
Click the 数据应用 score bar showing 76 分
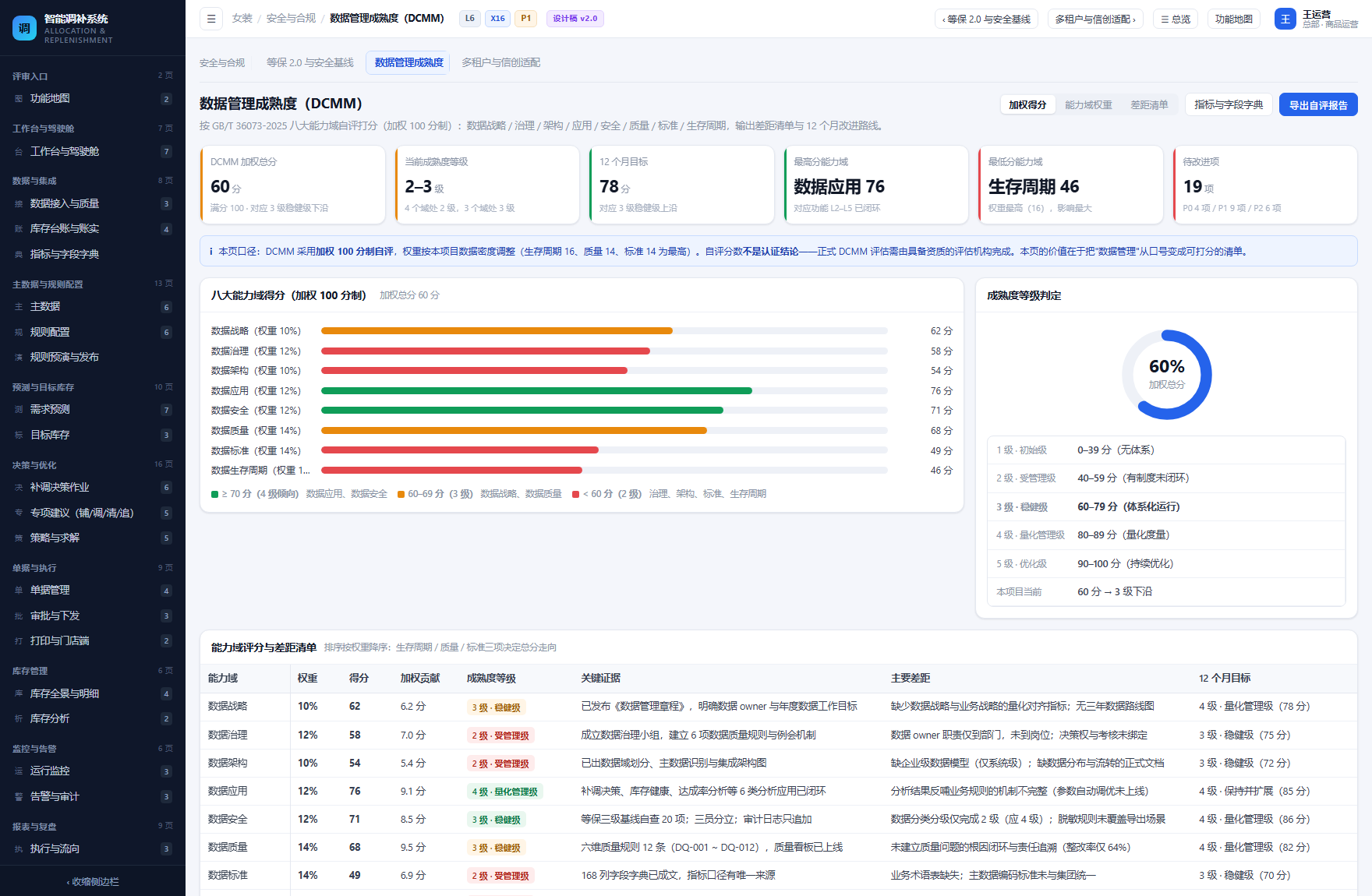(x=604, y=391)
